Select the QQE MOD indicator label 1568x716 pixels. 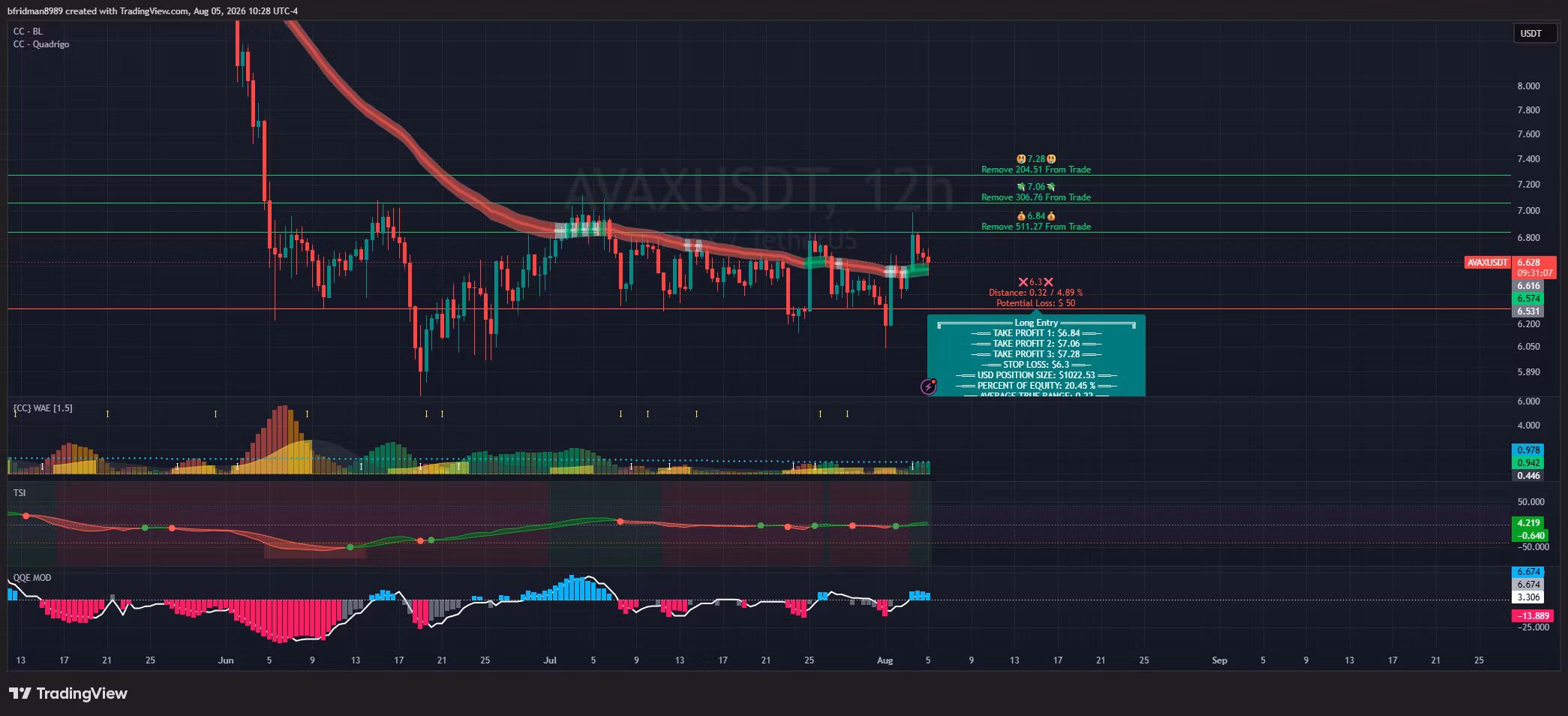click(32, 578)
